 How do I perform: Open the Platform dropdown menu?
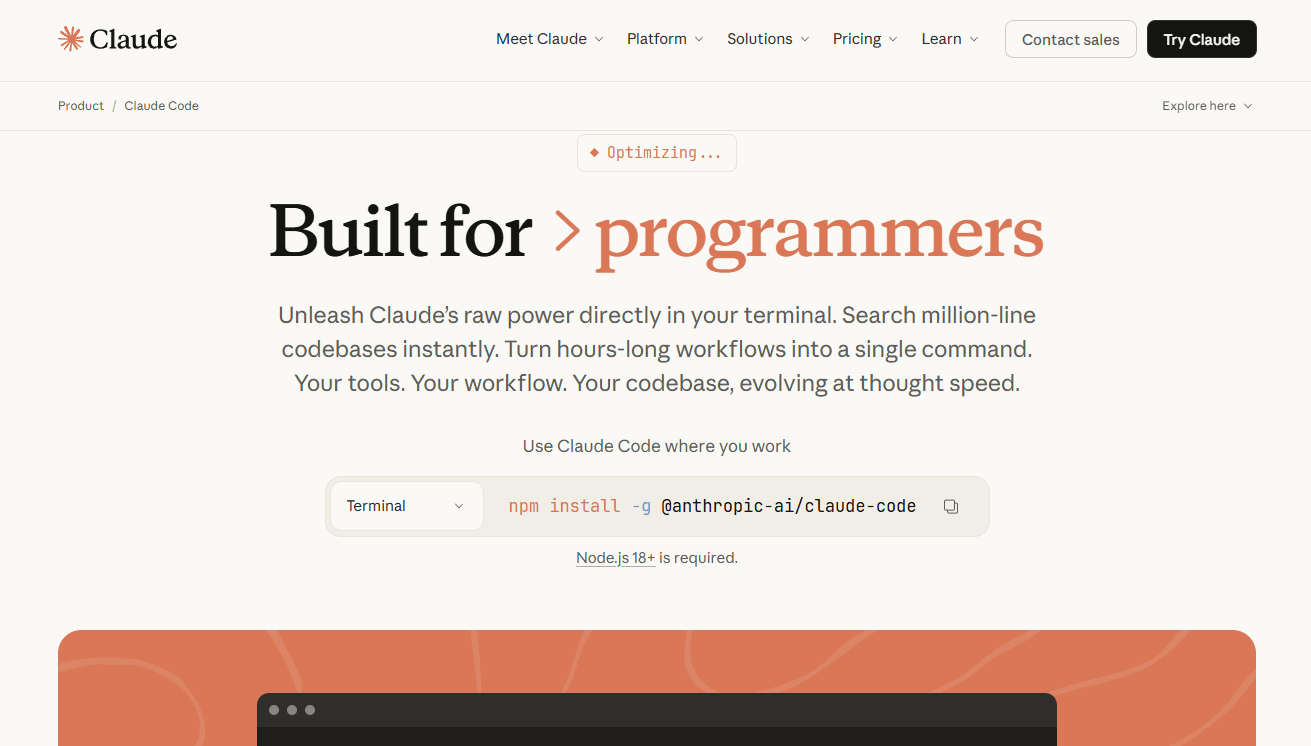665,39
